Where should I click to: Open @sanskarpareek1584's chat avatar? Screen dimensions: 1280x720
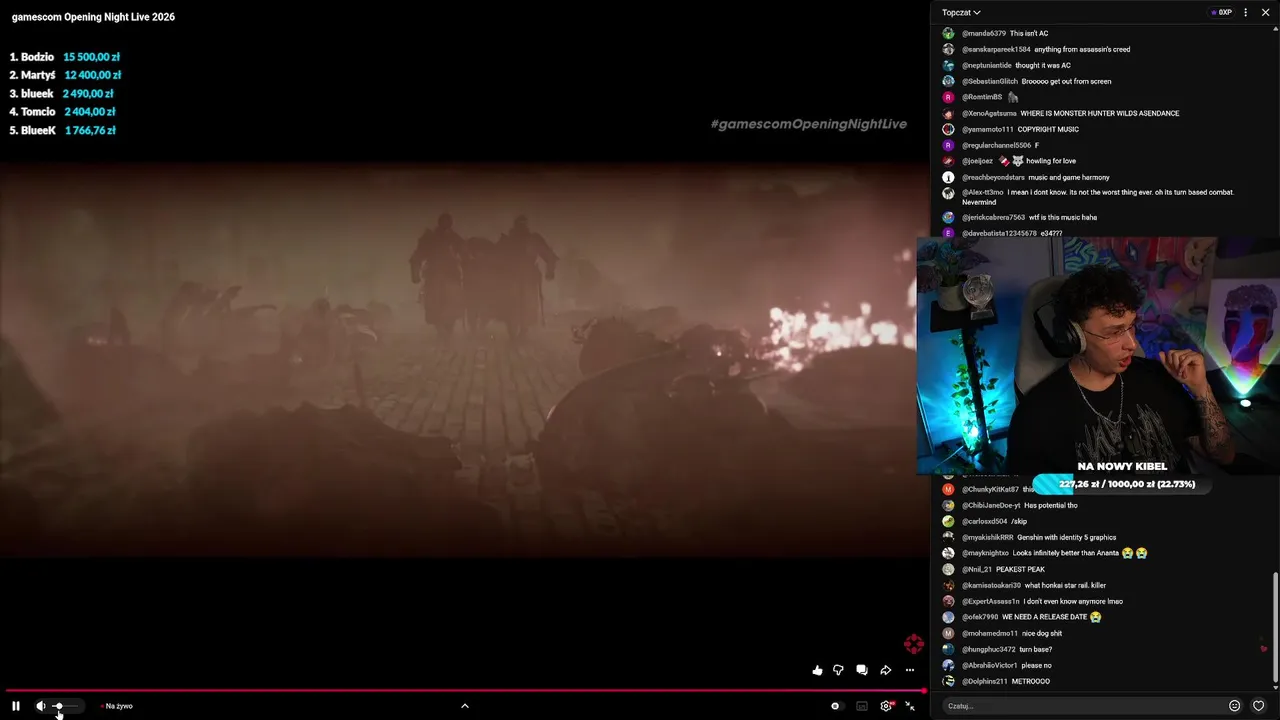click(949, 49)
